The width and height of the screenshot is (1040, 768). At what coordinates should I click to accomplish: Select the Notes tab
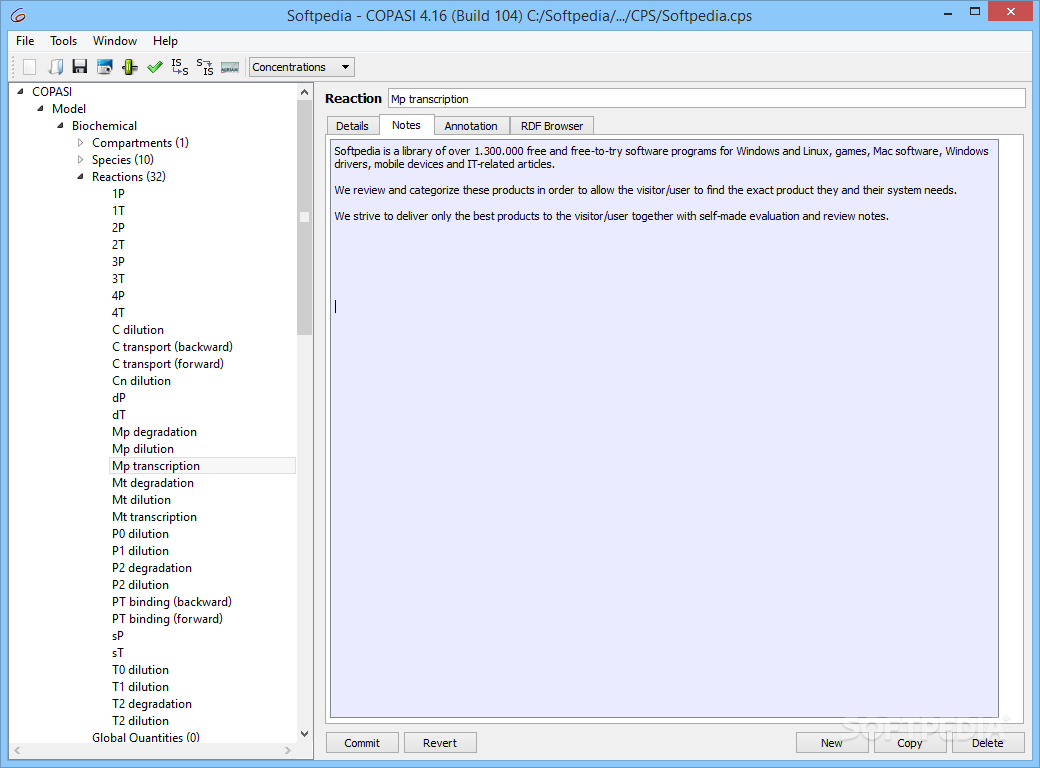406,125
